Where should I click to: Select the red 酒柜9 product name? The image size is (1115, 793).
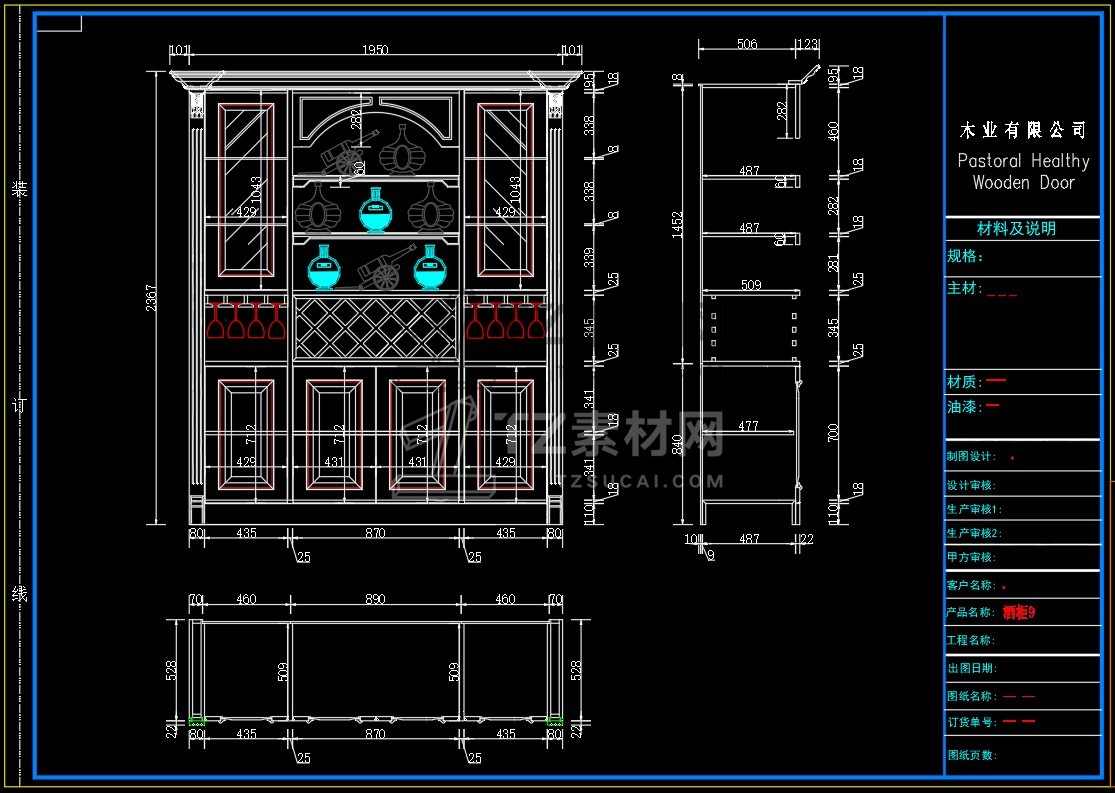pos(1019,612)
